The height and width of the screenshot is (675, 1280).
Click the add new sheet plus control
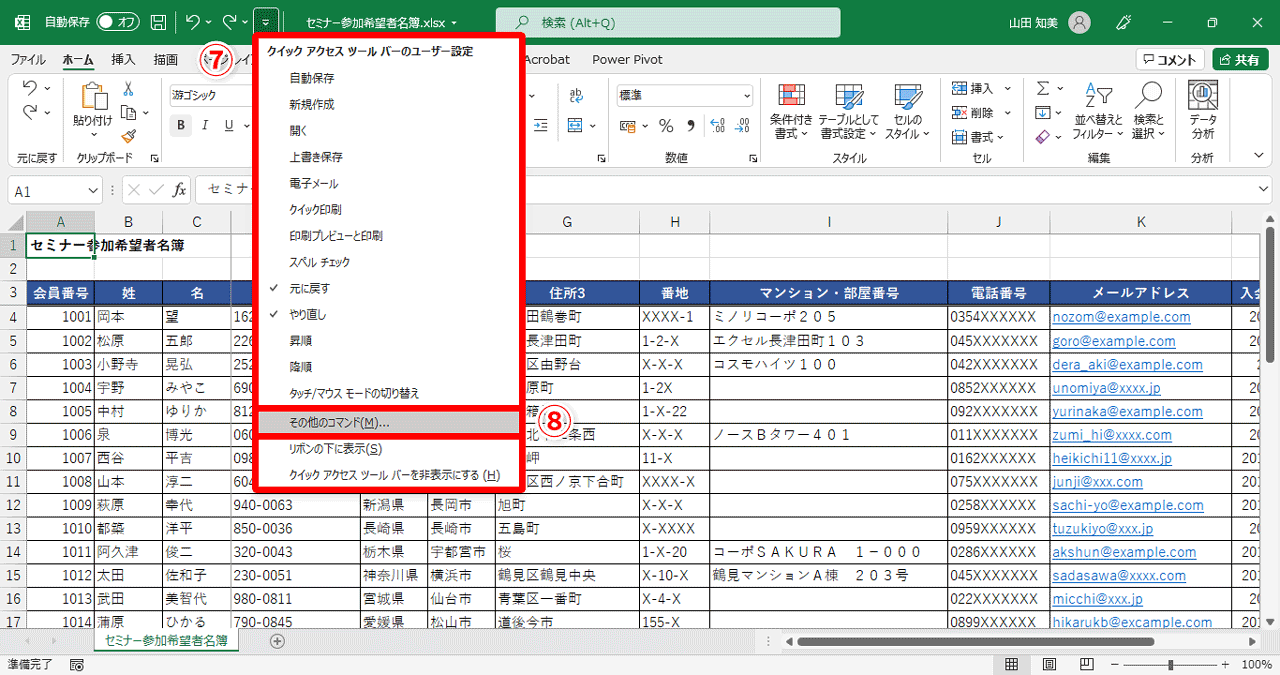(278, 641)
